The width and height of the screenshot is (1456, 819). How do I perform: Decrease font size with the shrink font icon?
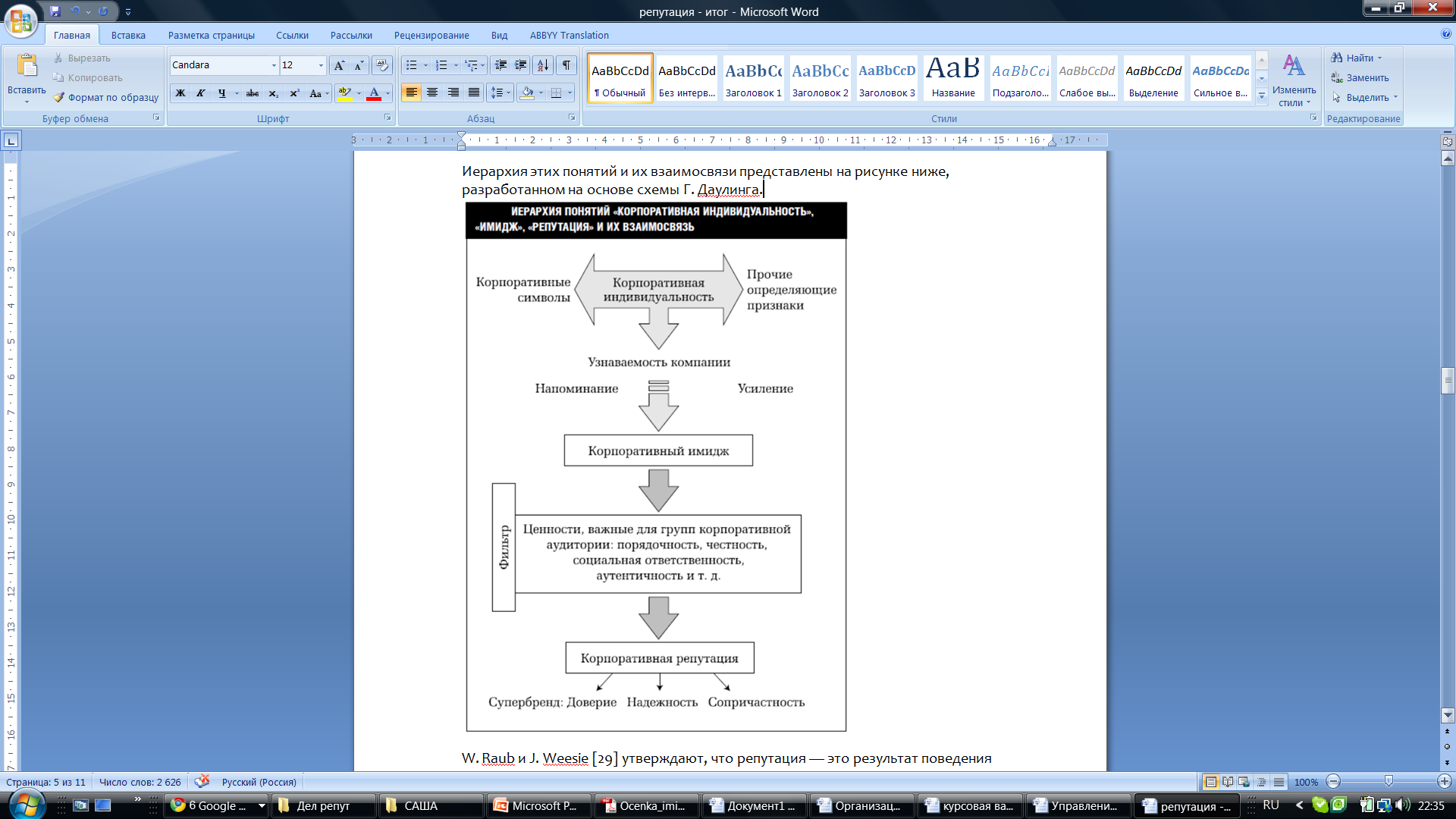(359, 65)
